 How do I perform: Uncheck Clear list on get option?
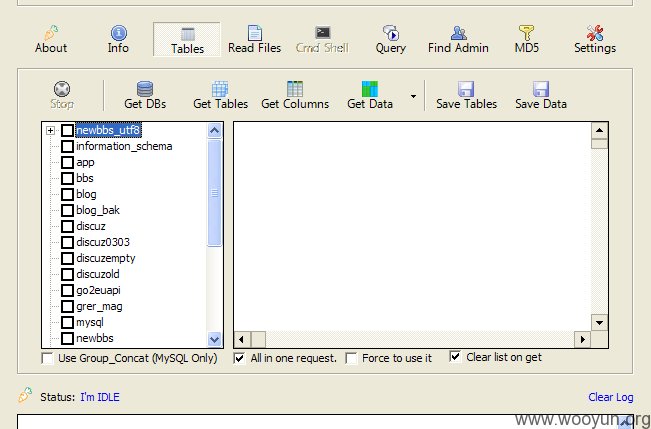point(455,357)
